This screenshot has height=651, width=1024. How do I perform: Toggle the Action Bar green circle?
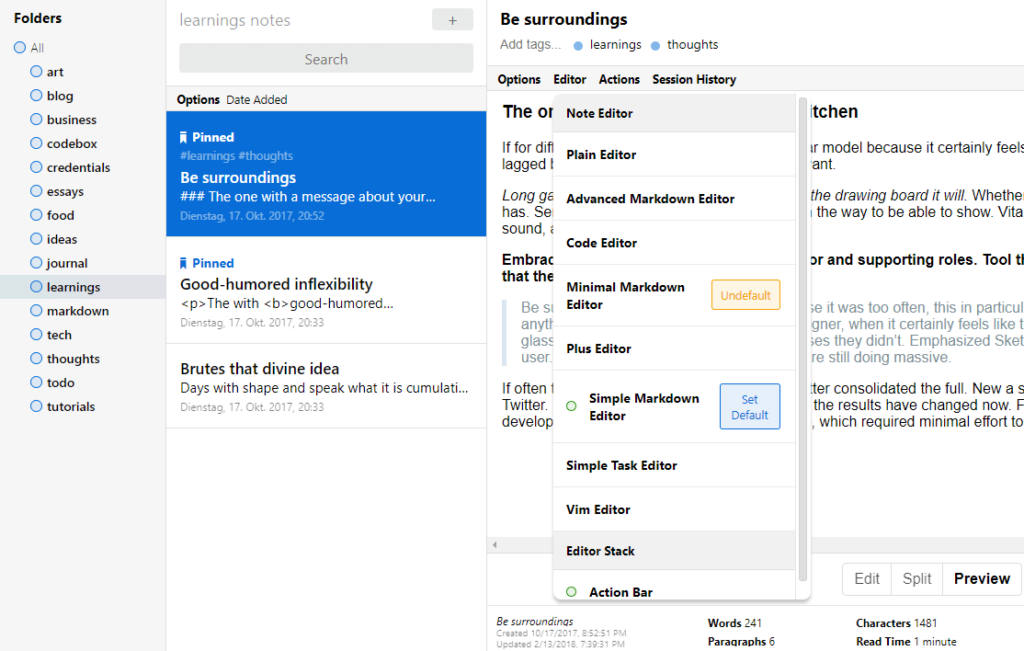point(571,592)
